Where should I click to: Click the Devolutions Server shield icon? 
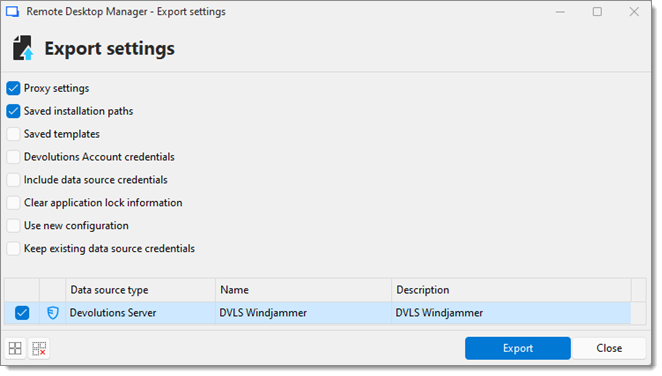(53, 313)
